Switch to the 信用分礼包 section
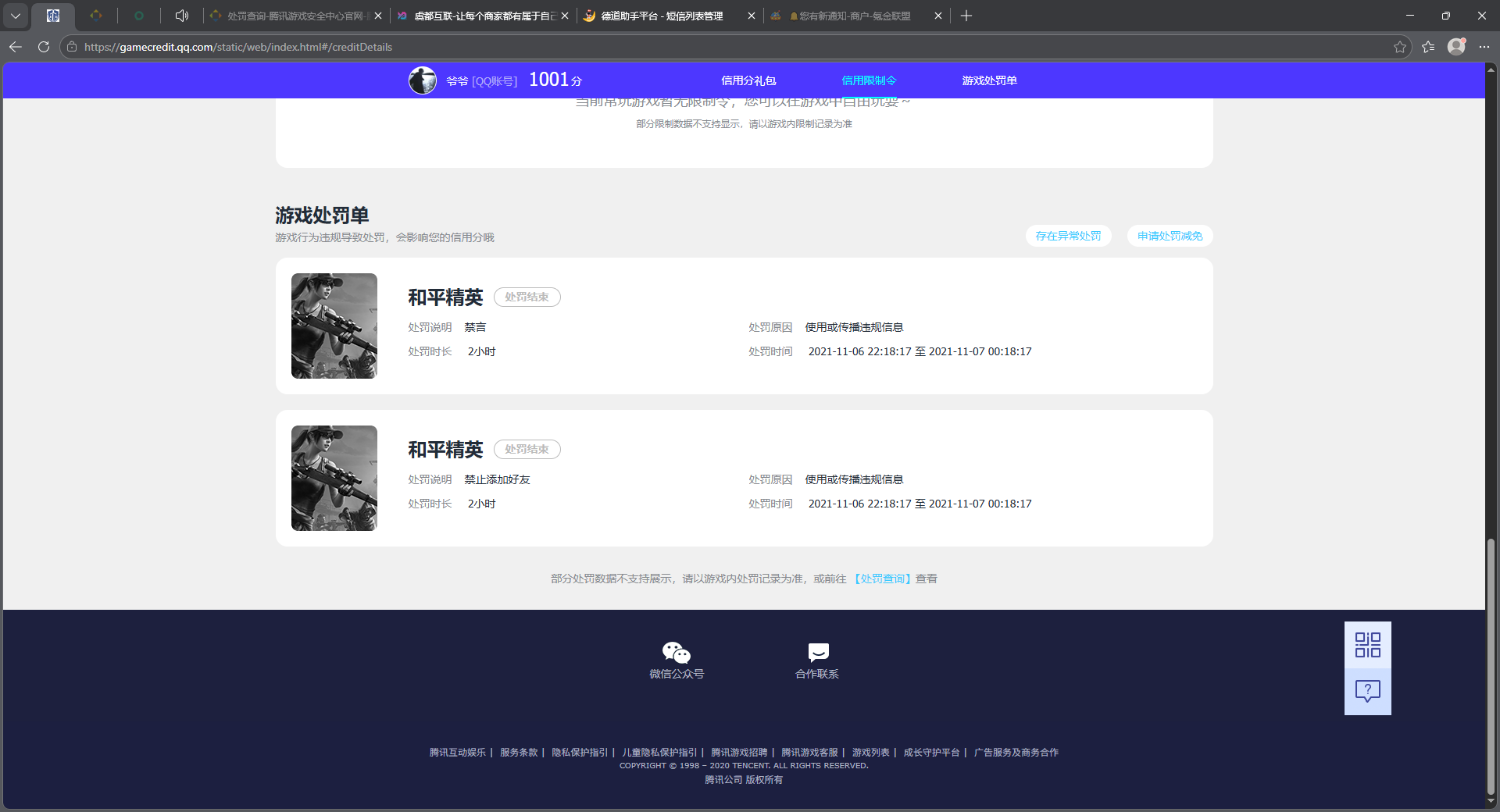 pyautogui.click(x=748, y=80)
